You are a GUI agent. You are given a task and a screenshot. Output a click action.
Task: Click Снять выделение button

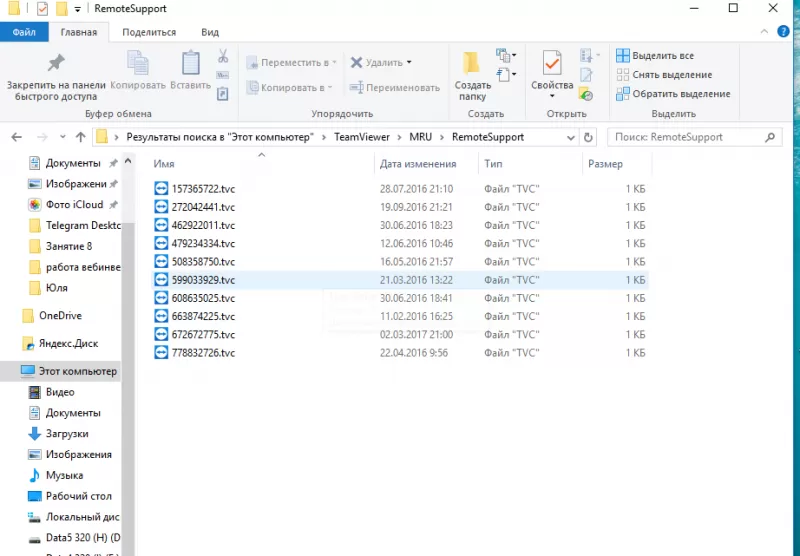click(664, 75)
